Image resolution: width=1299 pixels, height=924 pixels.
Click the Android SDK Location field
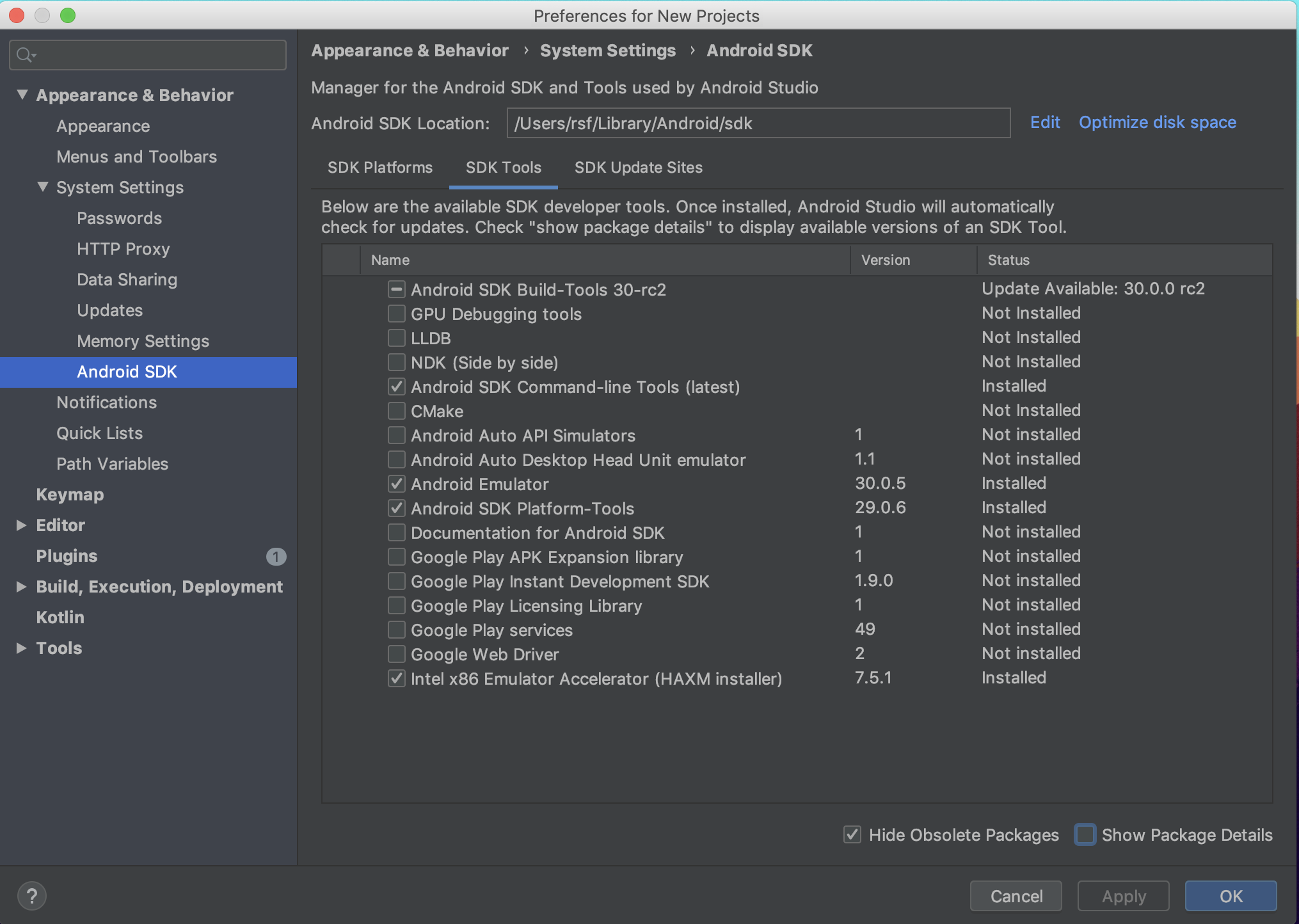pyautogui.click(x=759, y=123)
